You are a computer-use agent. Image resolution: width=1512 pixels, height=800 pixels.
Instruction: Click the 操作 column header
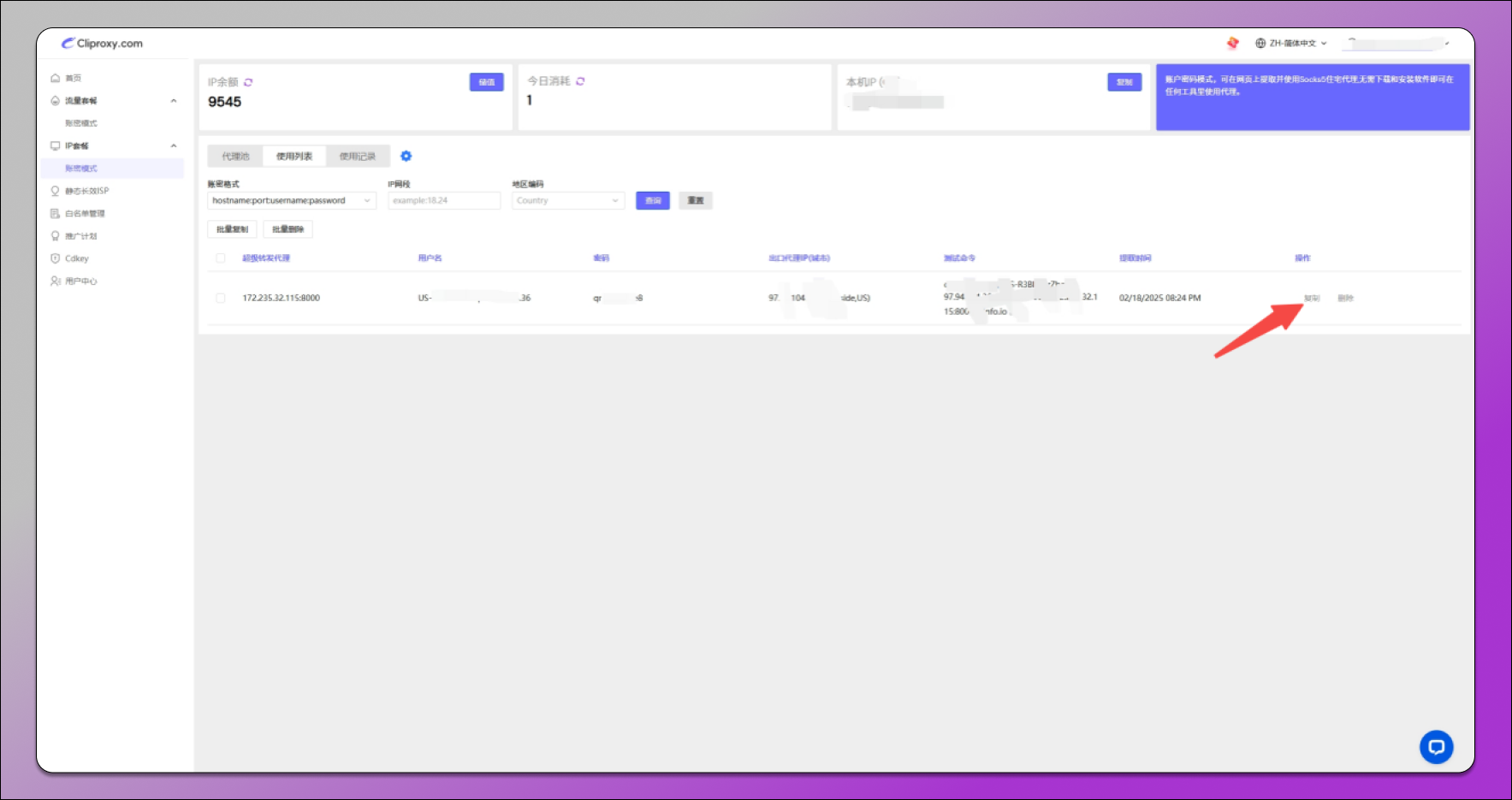[x=1303, y=258]
